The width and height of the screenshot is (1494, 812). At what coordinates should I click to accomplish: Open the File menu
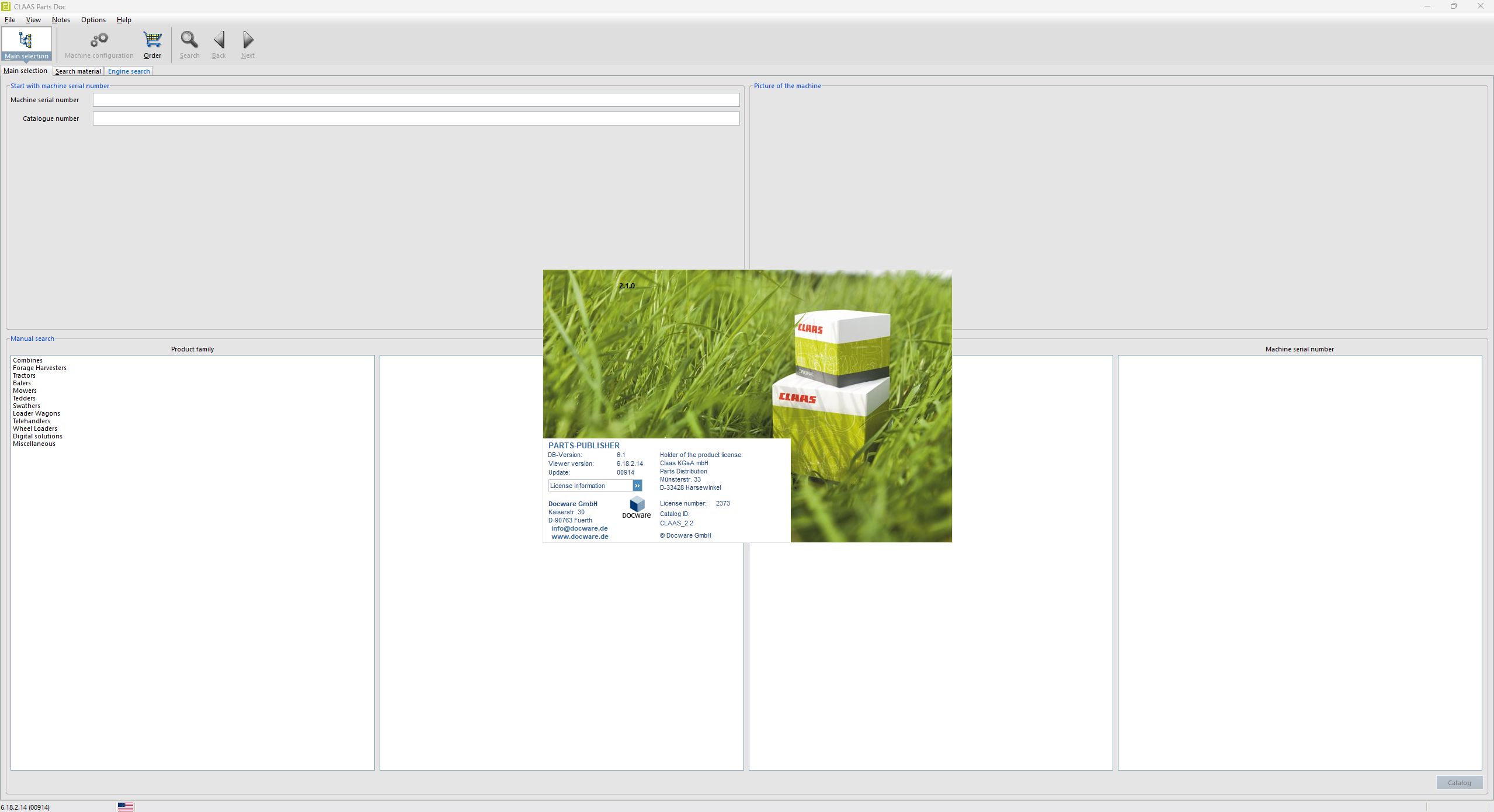pyautogui.click(x=10, y=19)
